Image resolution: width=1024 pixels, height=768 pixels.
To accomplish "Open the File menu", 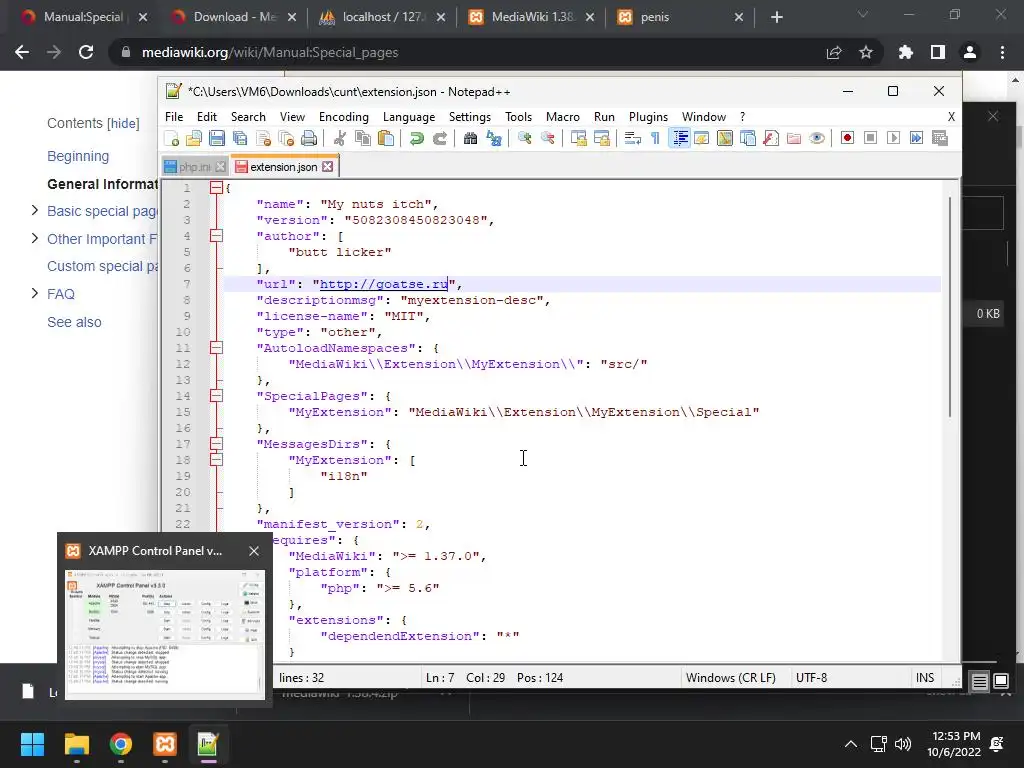I will [174, 117].
